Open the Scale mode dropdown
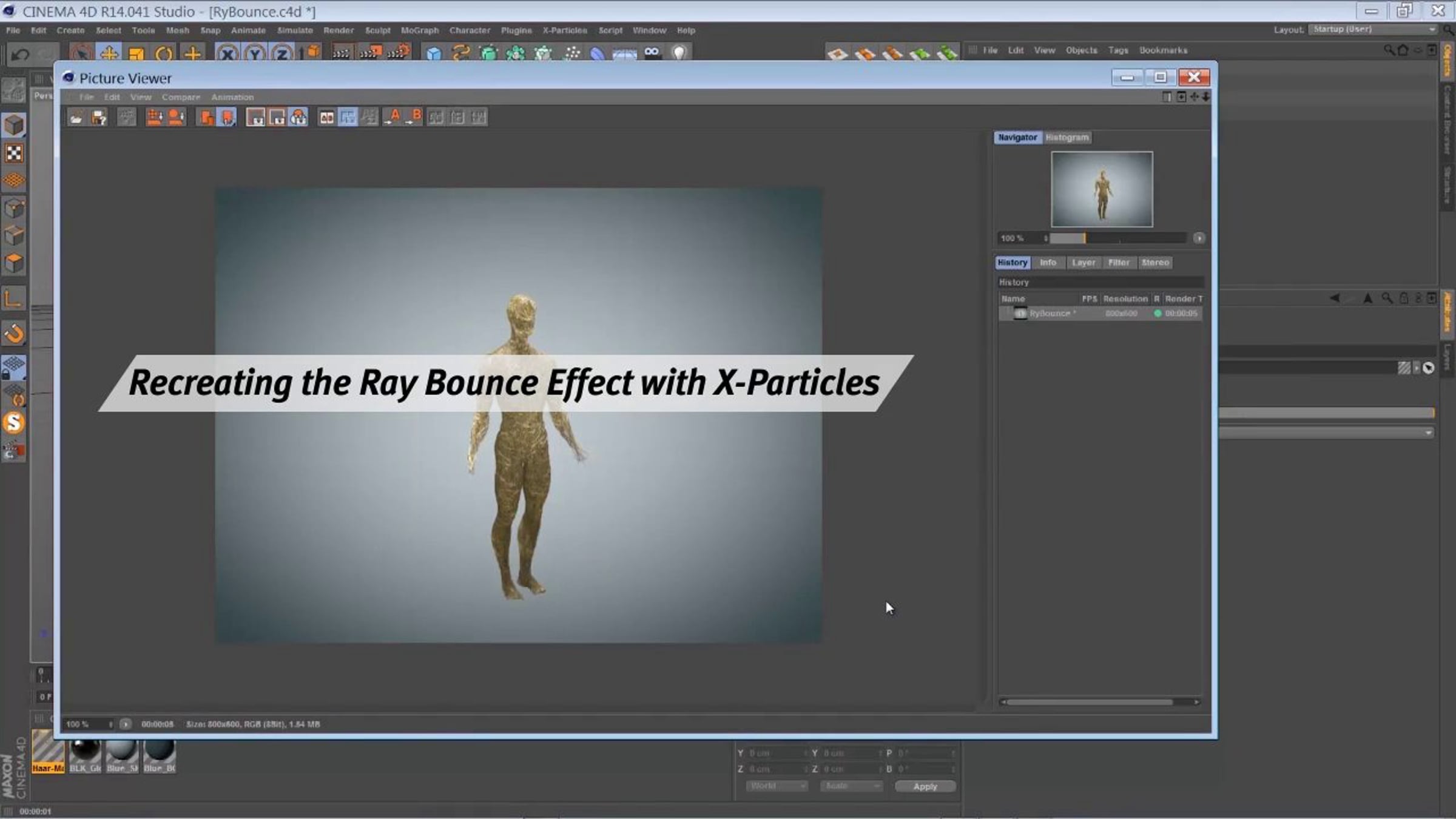The height and width of the screenshot is (819, 1456). pos(851,786)
